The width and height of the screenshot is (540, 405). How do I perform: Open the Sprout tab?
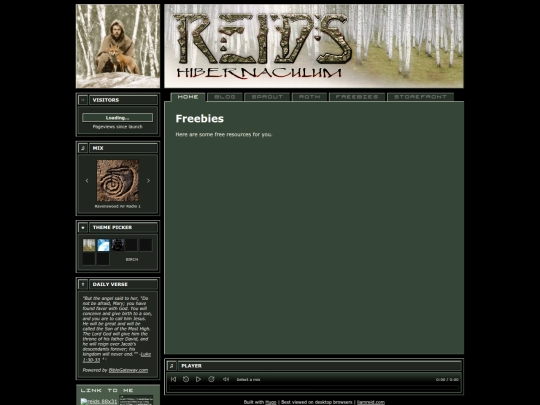pos(267,97)
